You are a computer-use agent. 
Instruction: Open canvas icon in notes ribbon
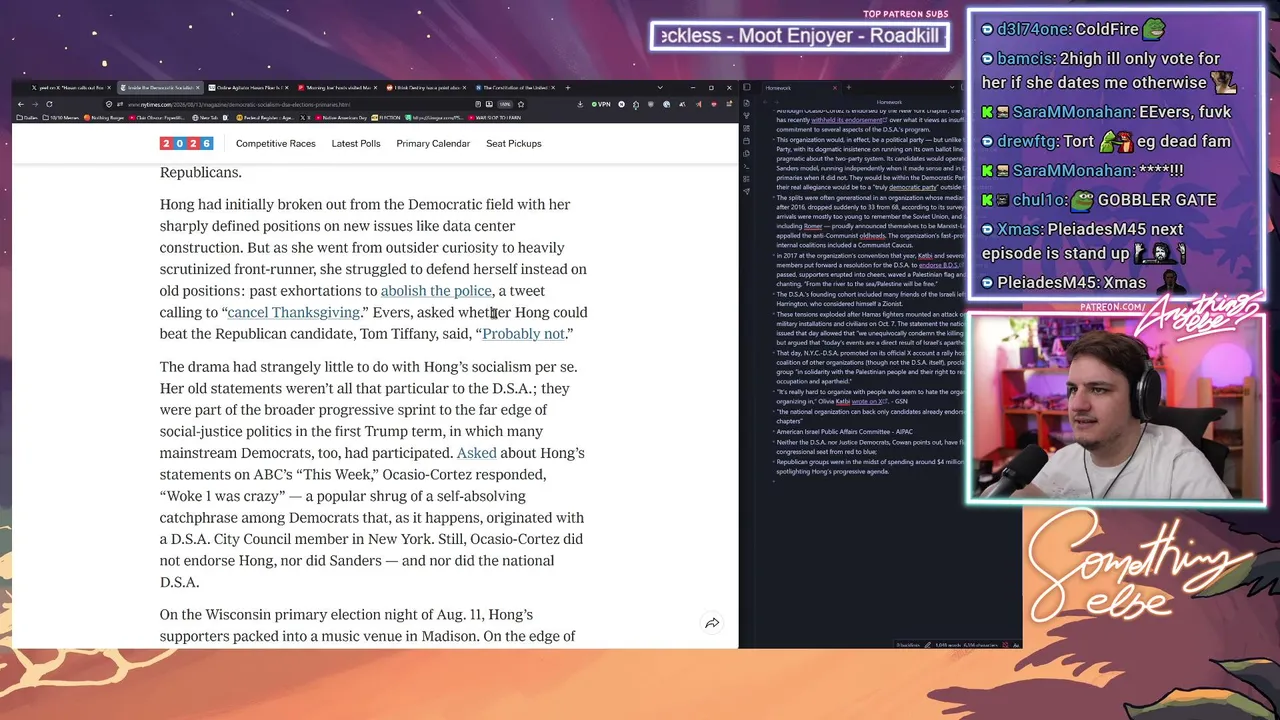pyautogui.click(x=747, y=128)
